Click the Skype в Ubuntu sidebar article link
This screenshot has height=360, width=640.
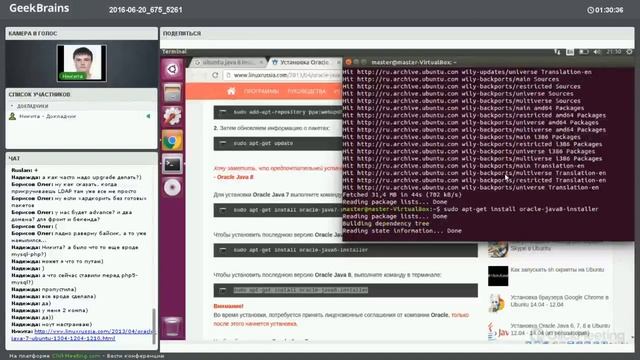[531, 248]
